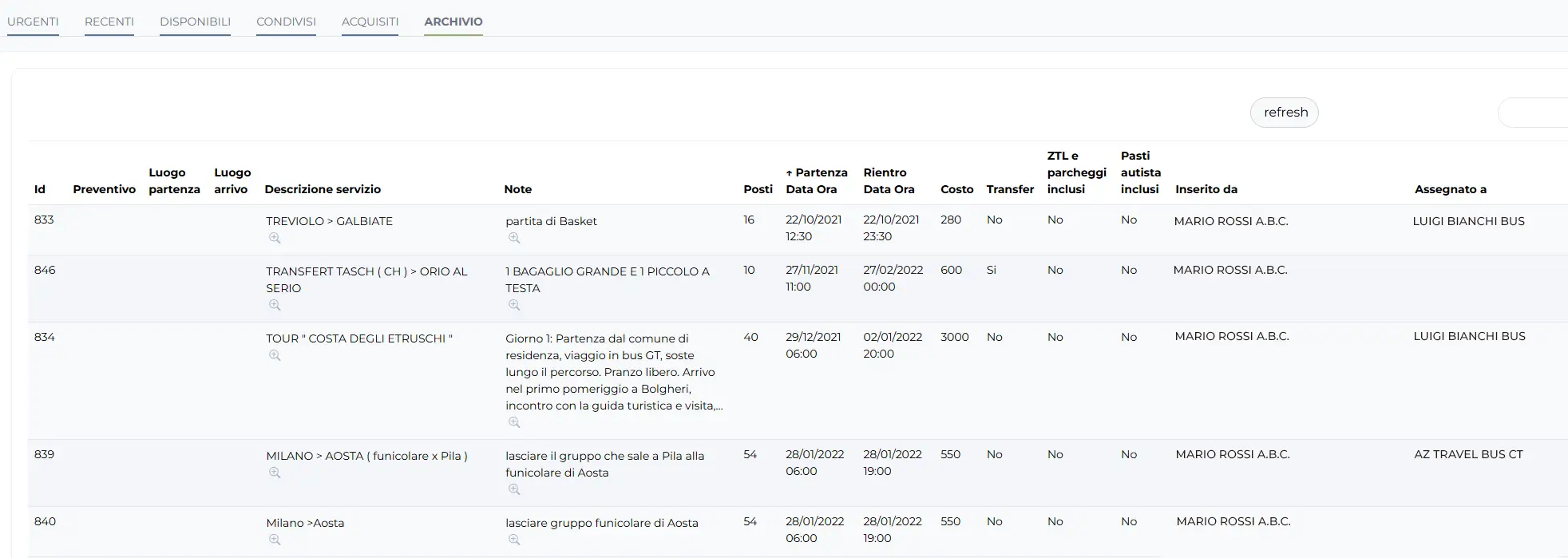Open the RECENTI tab

(109, 22)
